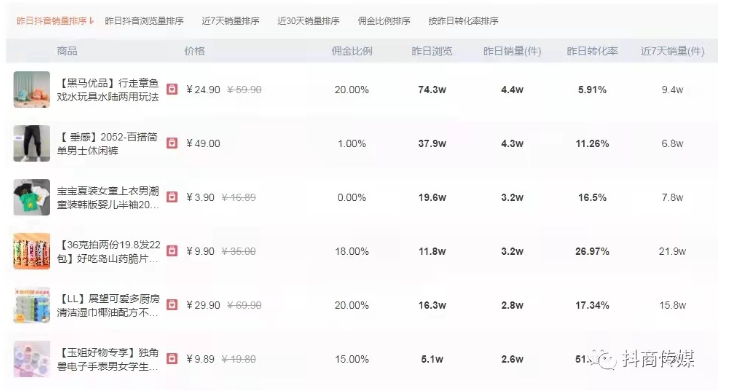This screenshot has height=392, width=745.
Task: Select the 18.00% commission cell
Action: [x=352, y=251]
